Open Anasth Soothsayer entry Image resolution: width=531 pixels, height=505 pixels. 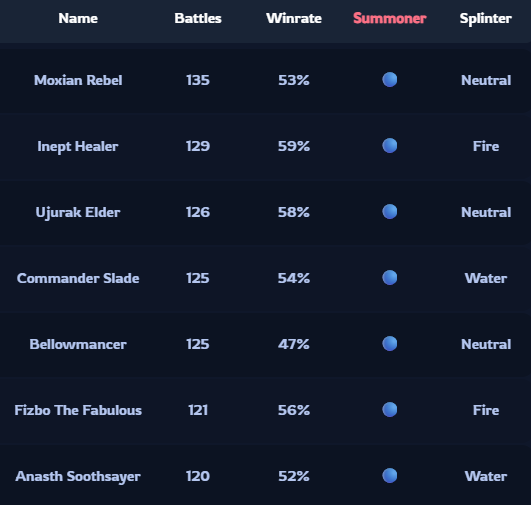[78, 477]
